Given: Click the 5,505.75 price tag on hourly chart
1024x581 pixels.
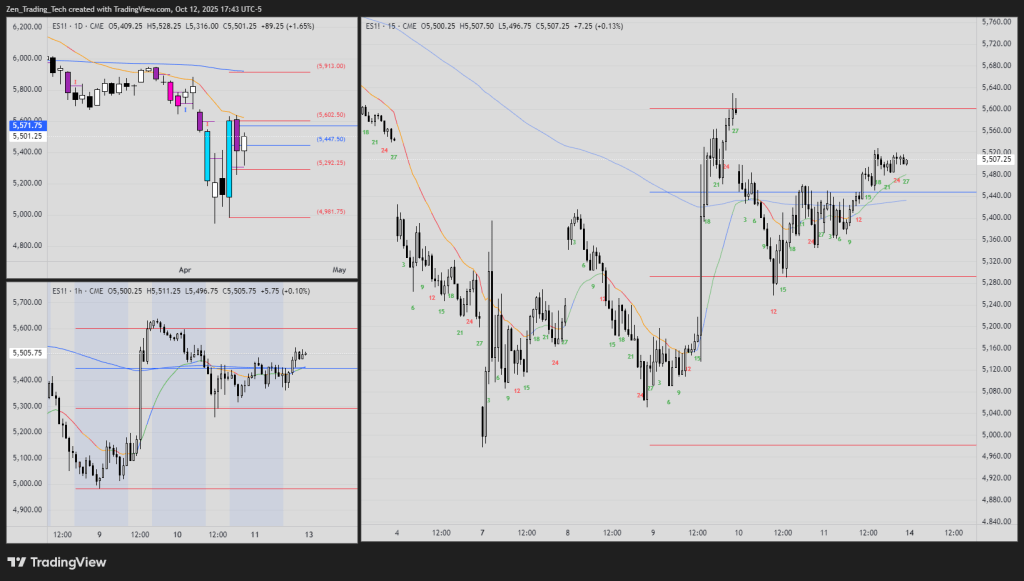Looking at the screenshot, I should point(26,353).
